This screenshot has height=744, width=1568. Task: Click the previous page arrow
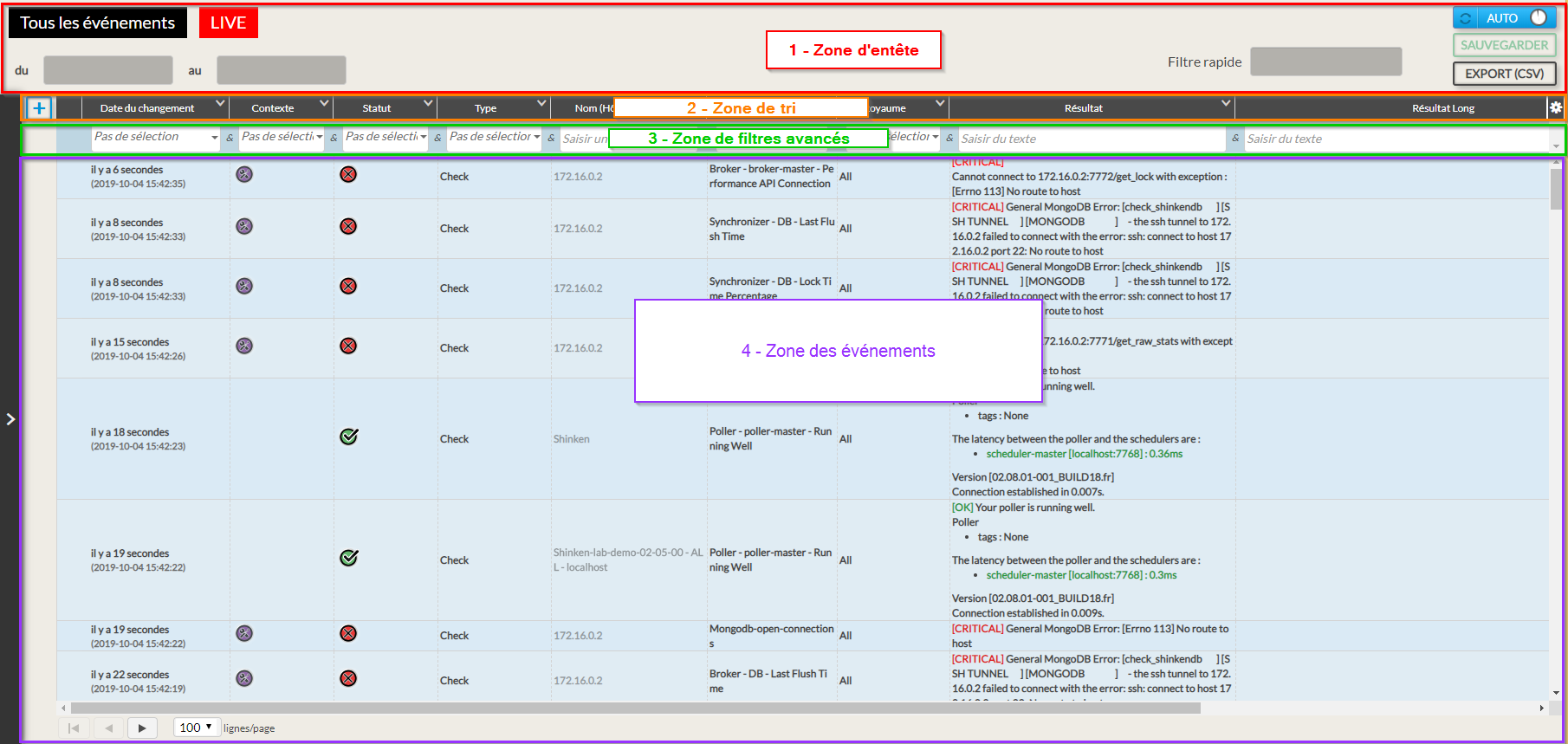(108, 728)
